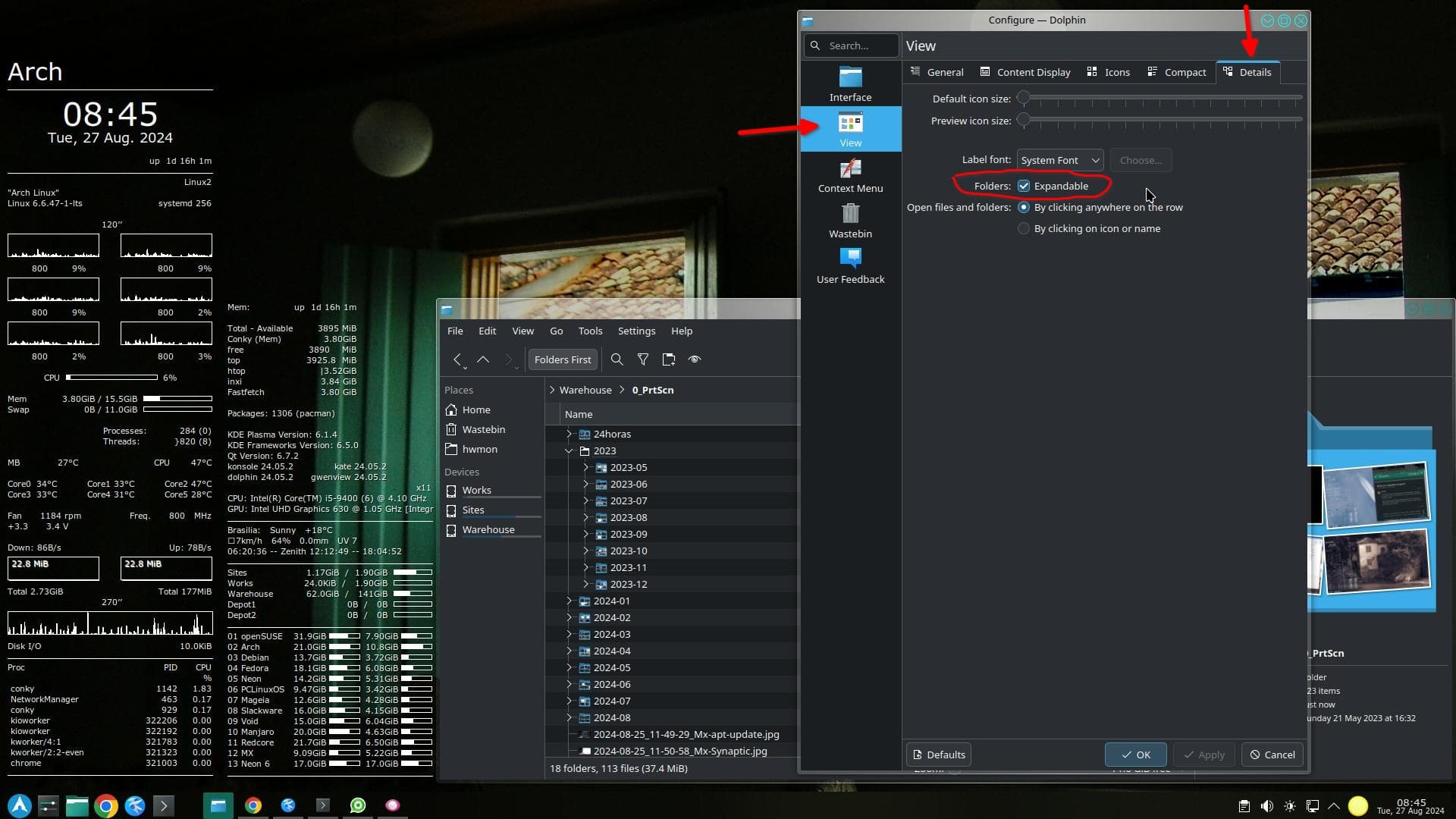Open the User Feedback settings page
1456x819 pixels.
tap(850, 265)
